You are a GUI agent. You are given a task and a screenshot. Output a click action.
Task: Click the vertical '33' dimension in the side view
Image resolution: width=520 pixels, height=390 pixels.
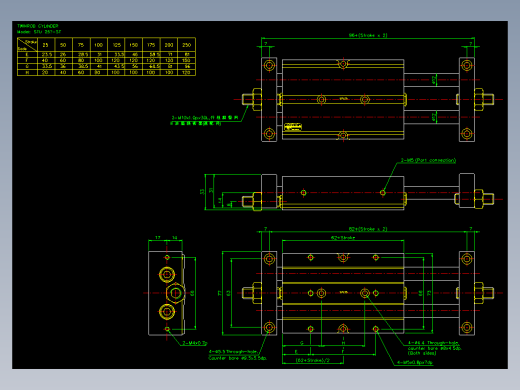(x=202, y=192)
